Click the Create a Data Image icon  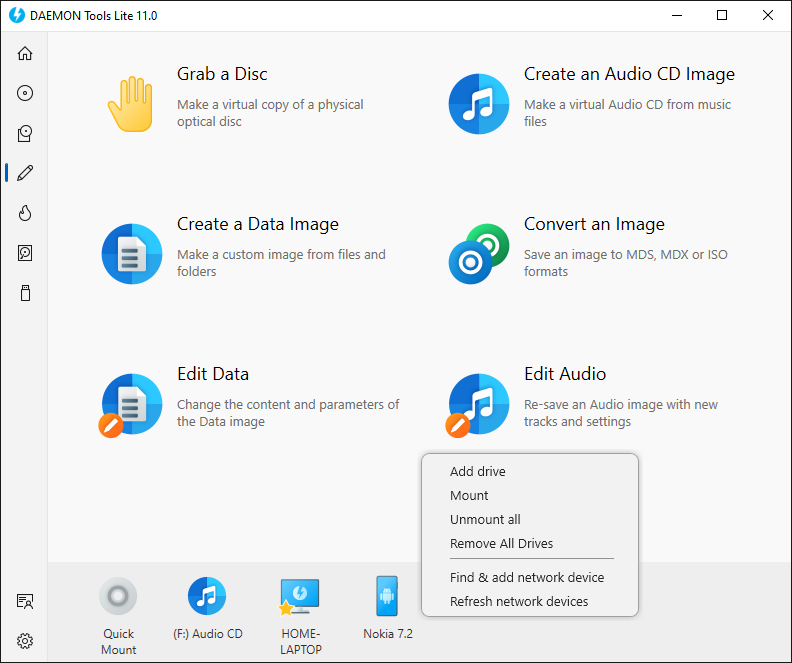point(132,253)
